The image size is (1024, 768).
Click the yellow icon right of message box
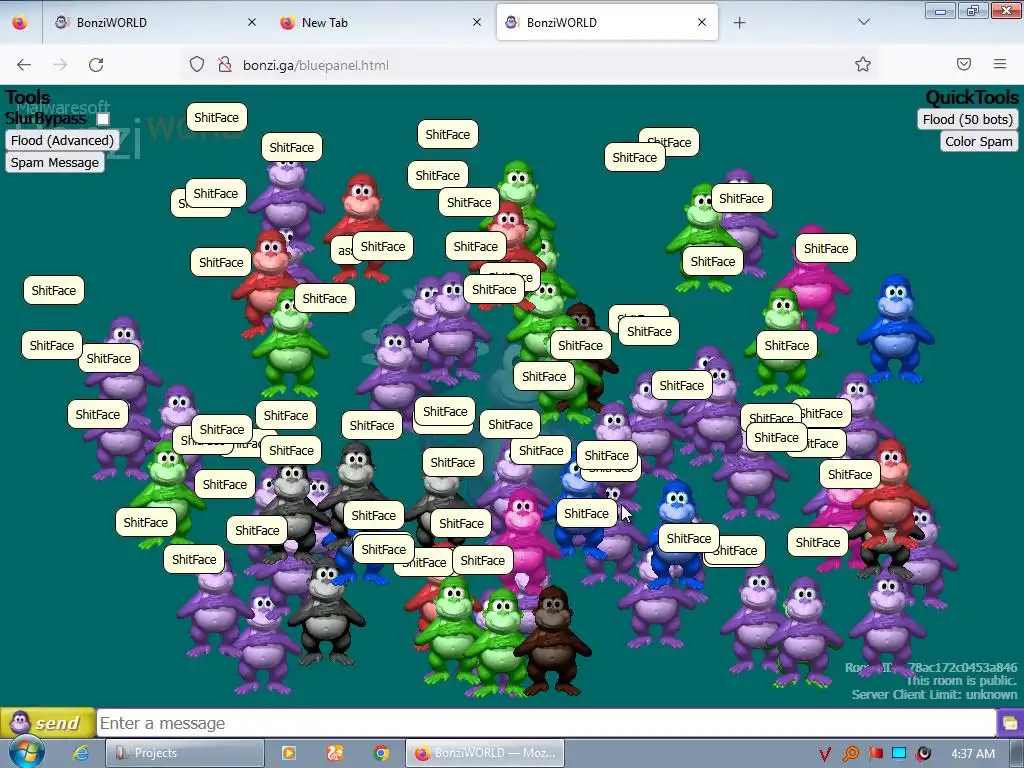pos(1010,723)
